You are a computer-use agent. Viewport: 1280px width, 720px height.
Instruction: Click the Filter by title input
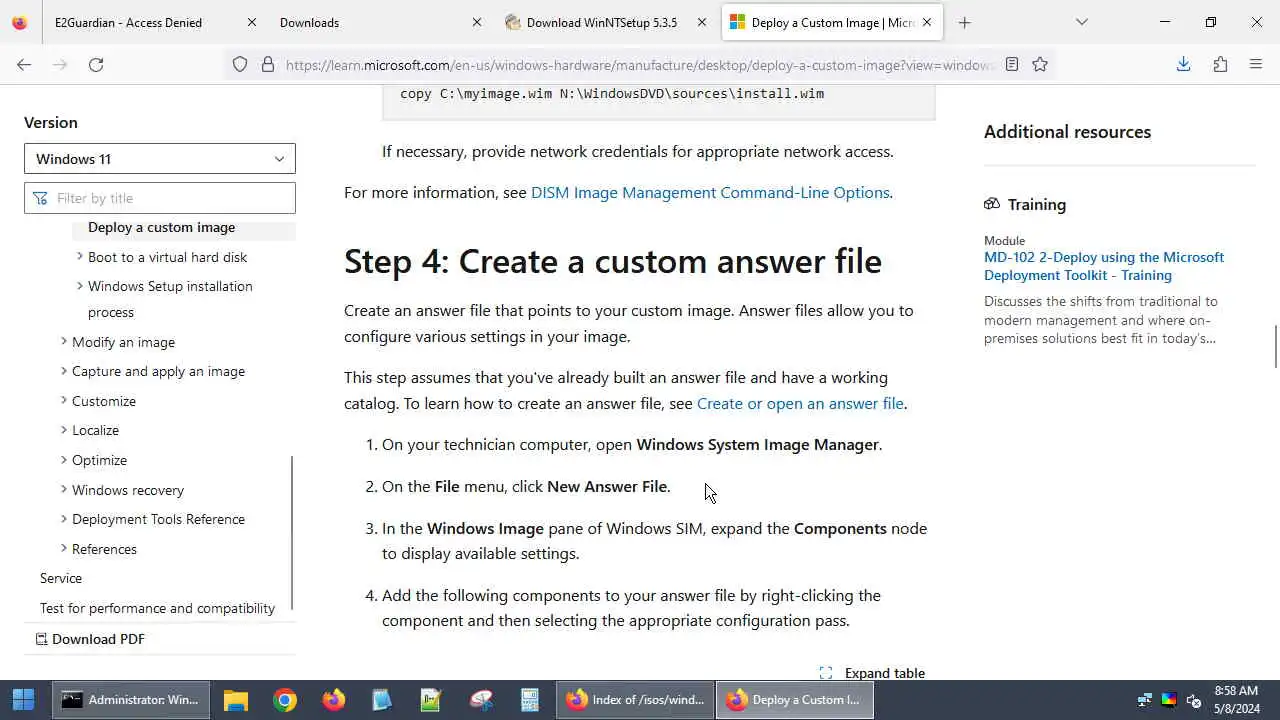(x=160, y=198)
